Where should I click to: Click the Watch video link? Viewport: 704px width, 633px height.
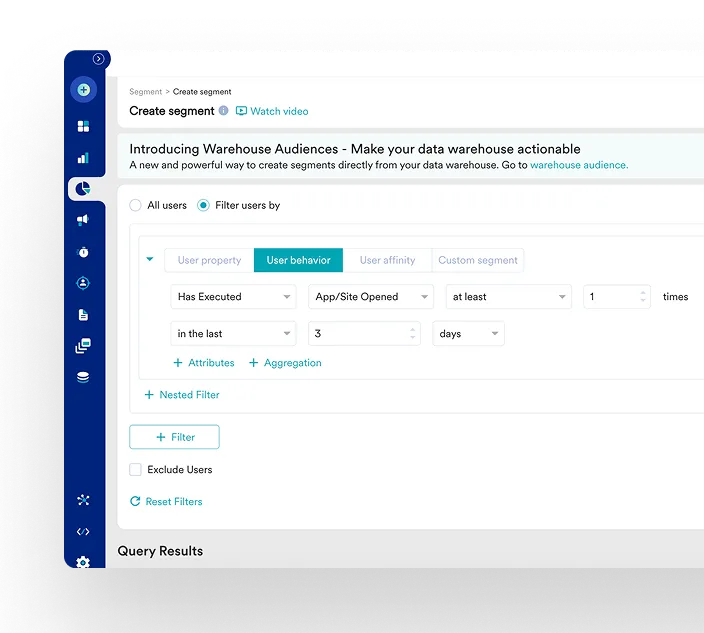[x=272, y=111]
